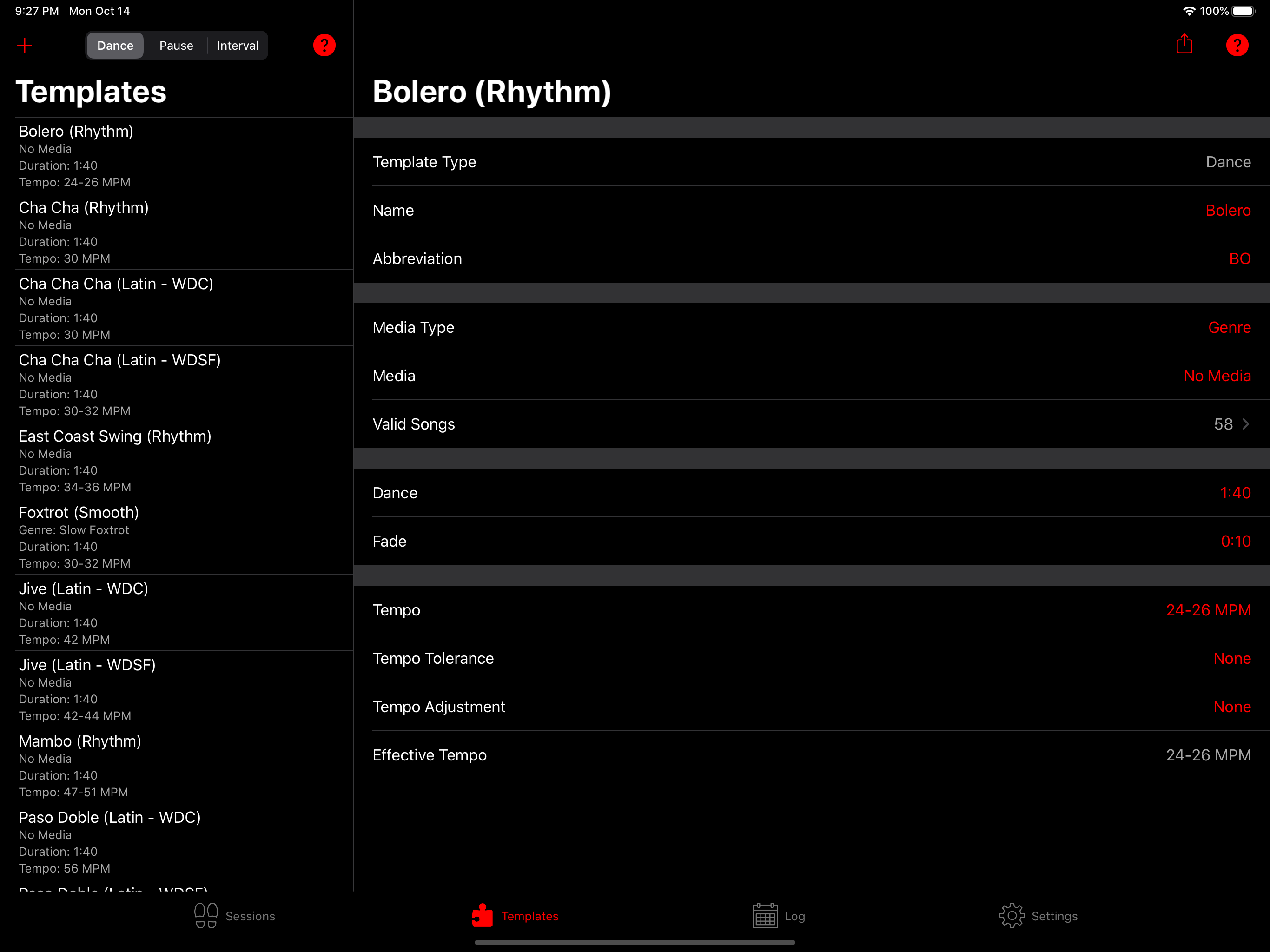Click the Abbreviation row label
The width and height of the screenshot is (1270, 952).
click(x=417, y=259)
